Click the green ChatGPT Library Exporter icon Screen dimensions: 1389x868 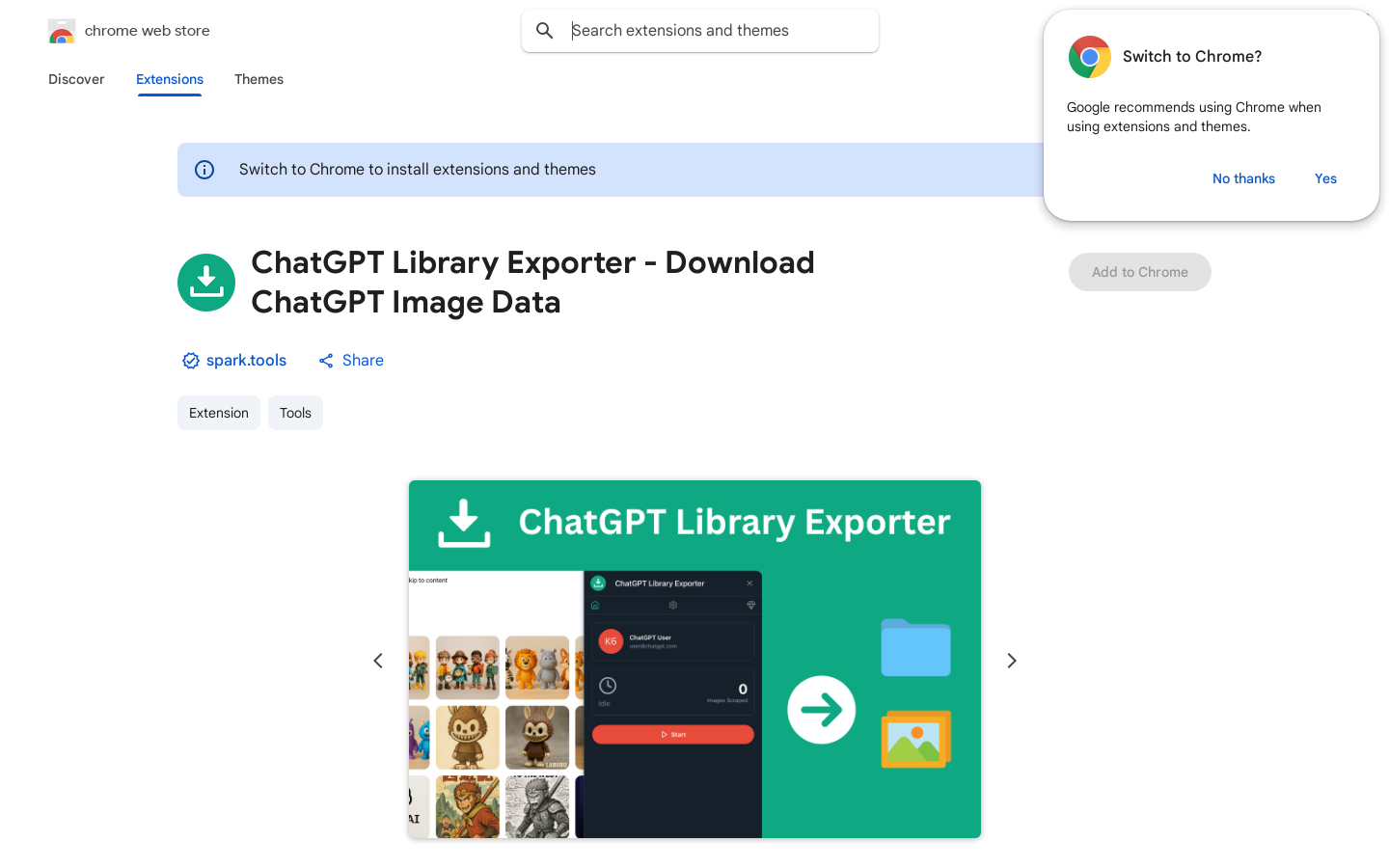click(x=206, y=283)
